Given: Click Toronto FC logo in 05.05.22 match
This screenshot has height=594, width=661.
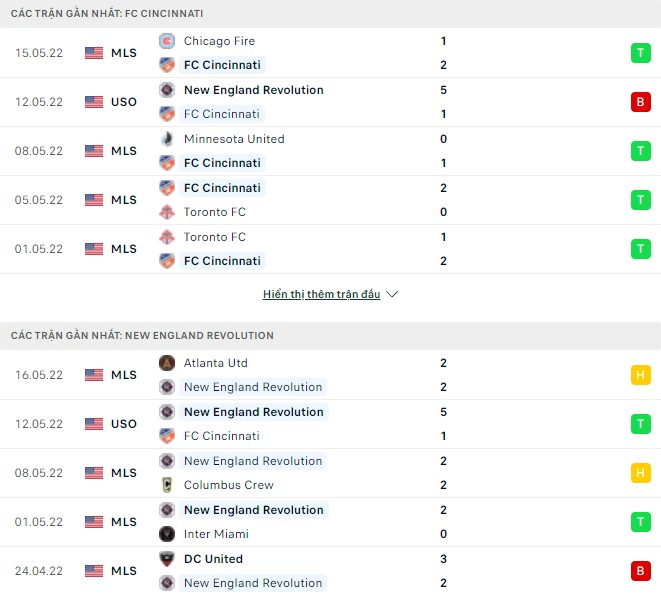Looking at the screenshot, I should click(x=167, y=212).
